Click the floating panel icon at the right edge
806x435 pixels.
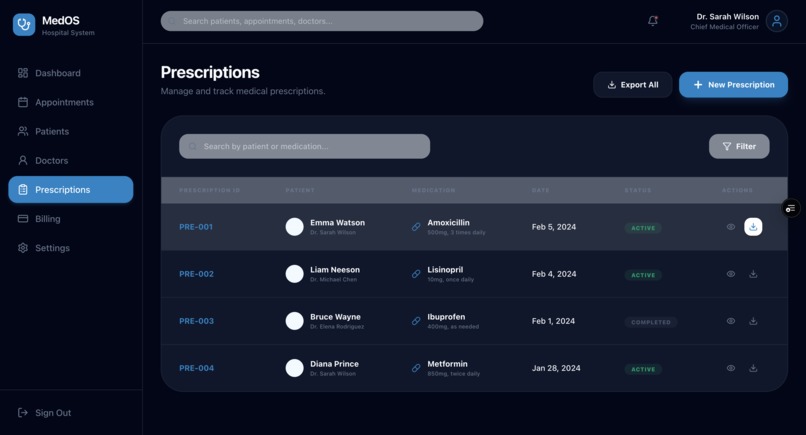[791, 208]
